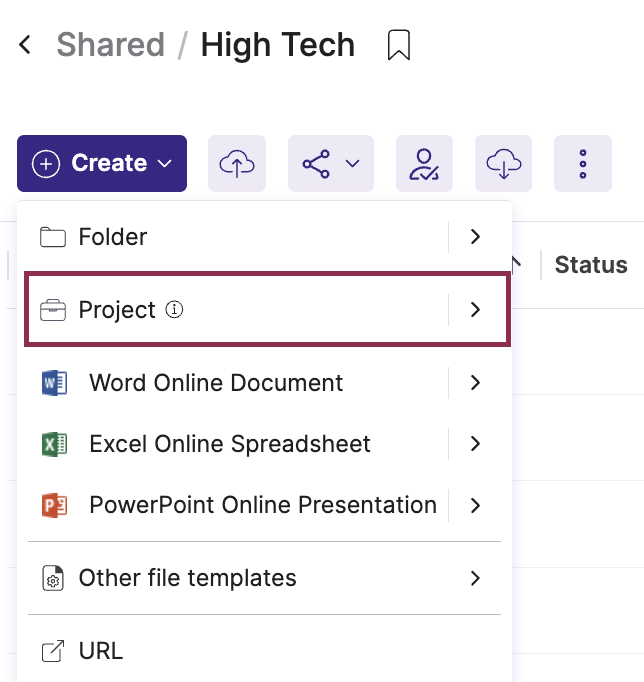This screenshot has height=682, width=644.
Task: Click the Word document icon
Action: (54, 383)
